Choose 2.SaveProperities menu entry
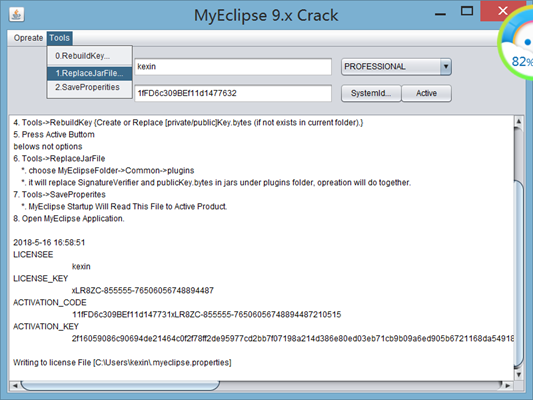This screenshot has width=533, height=400. [x=89, y=87]
